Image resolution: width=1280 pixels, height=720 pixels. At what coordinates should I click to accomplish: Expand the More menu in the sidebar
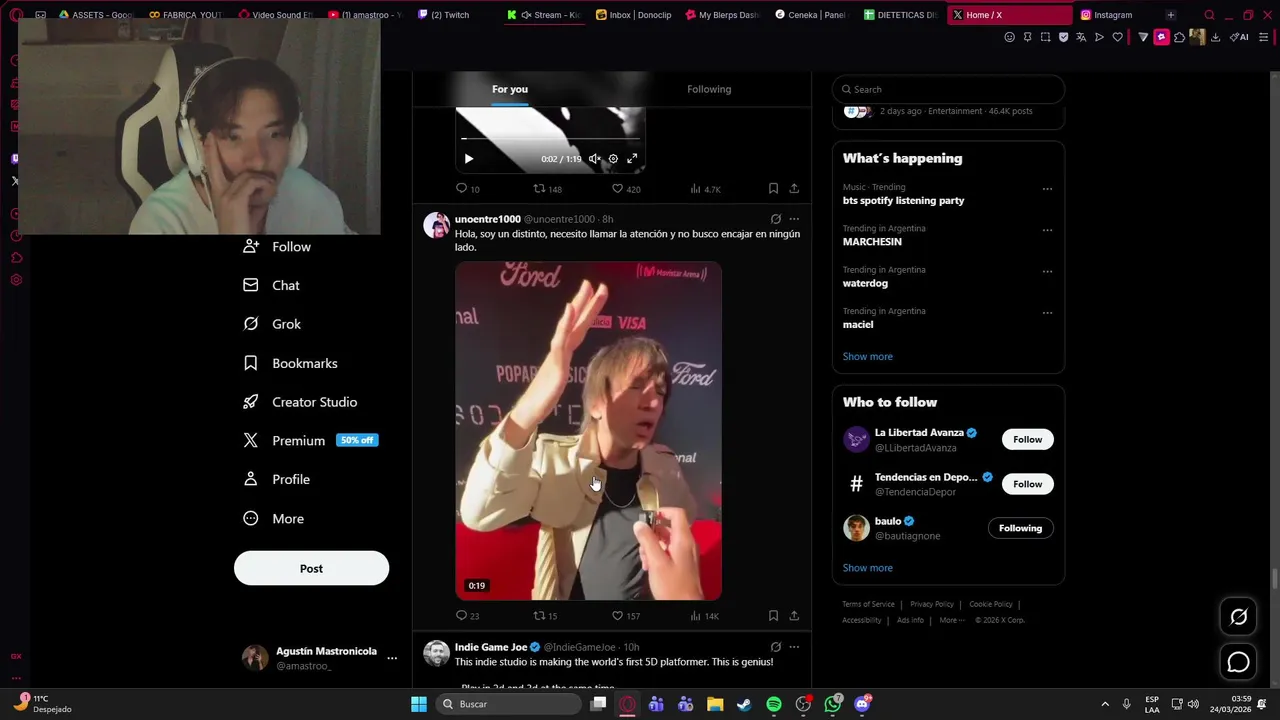[x=273, y=518]
